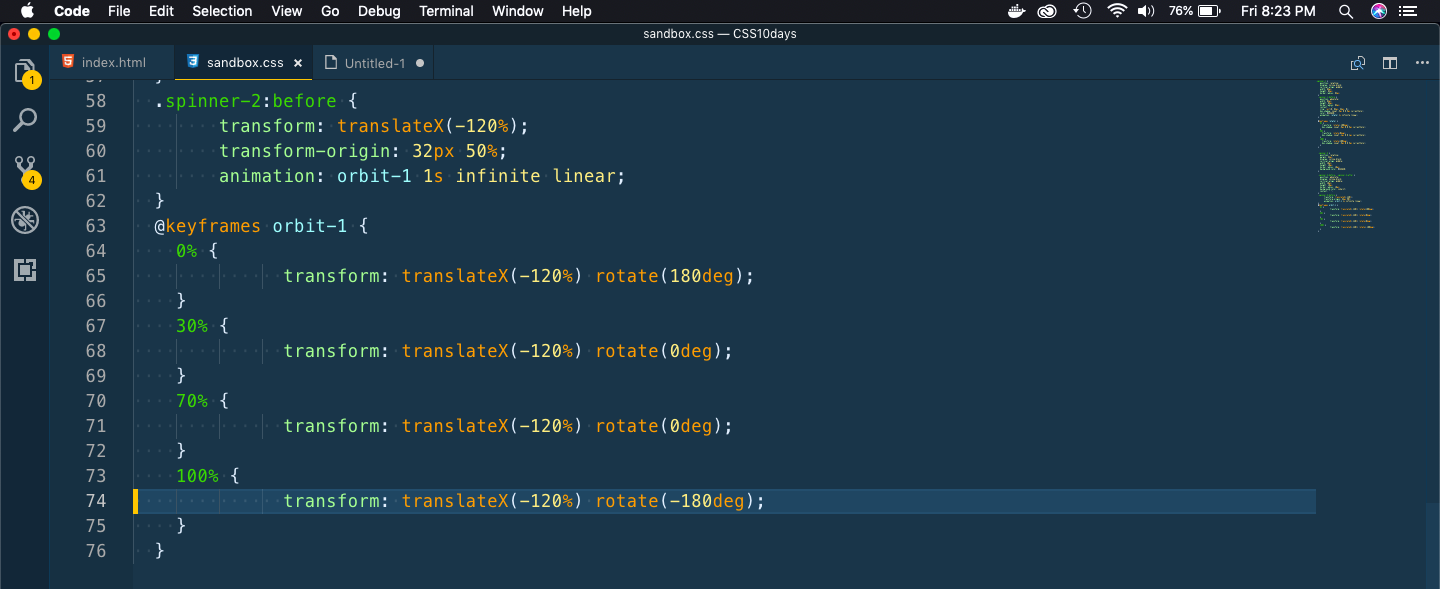
Task: Click line number 63 in gutter
Action: pos(96,226)
